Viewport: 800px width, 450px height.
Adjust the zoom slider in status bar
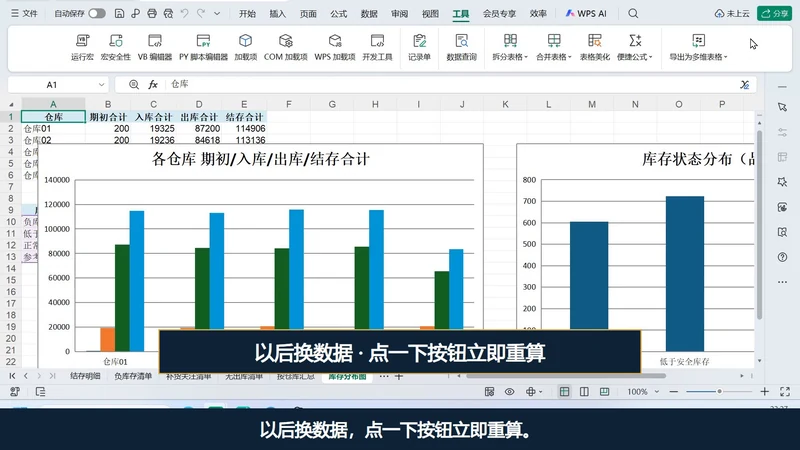pyautogui.click(x=719, y=392)
